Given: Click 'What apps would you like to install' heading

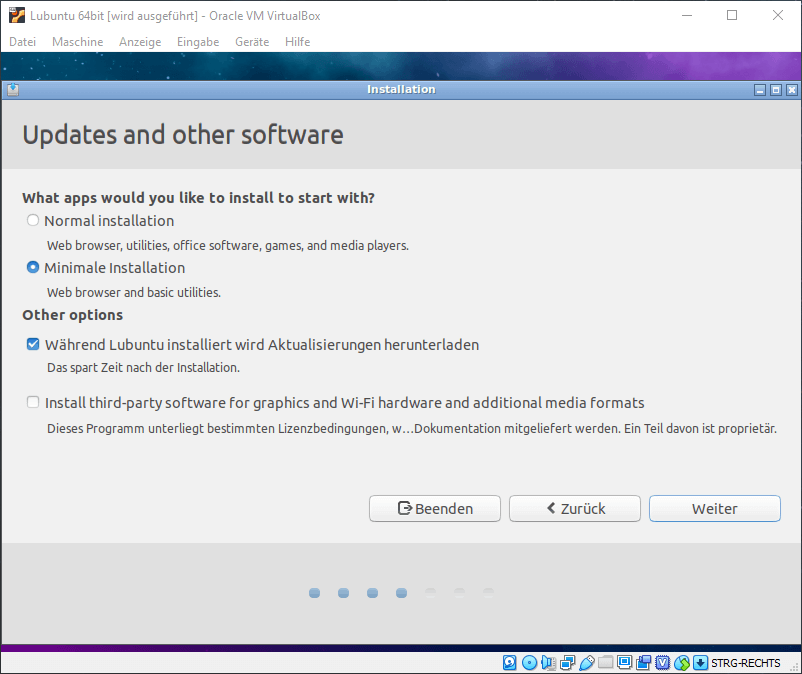Looking at the screenshot, I should tap(198, 198).
